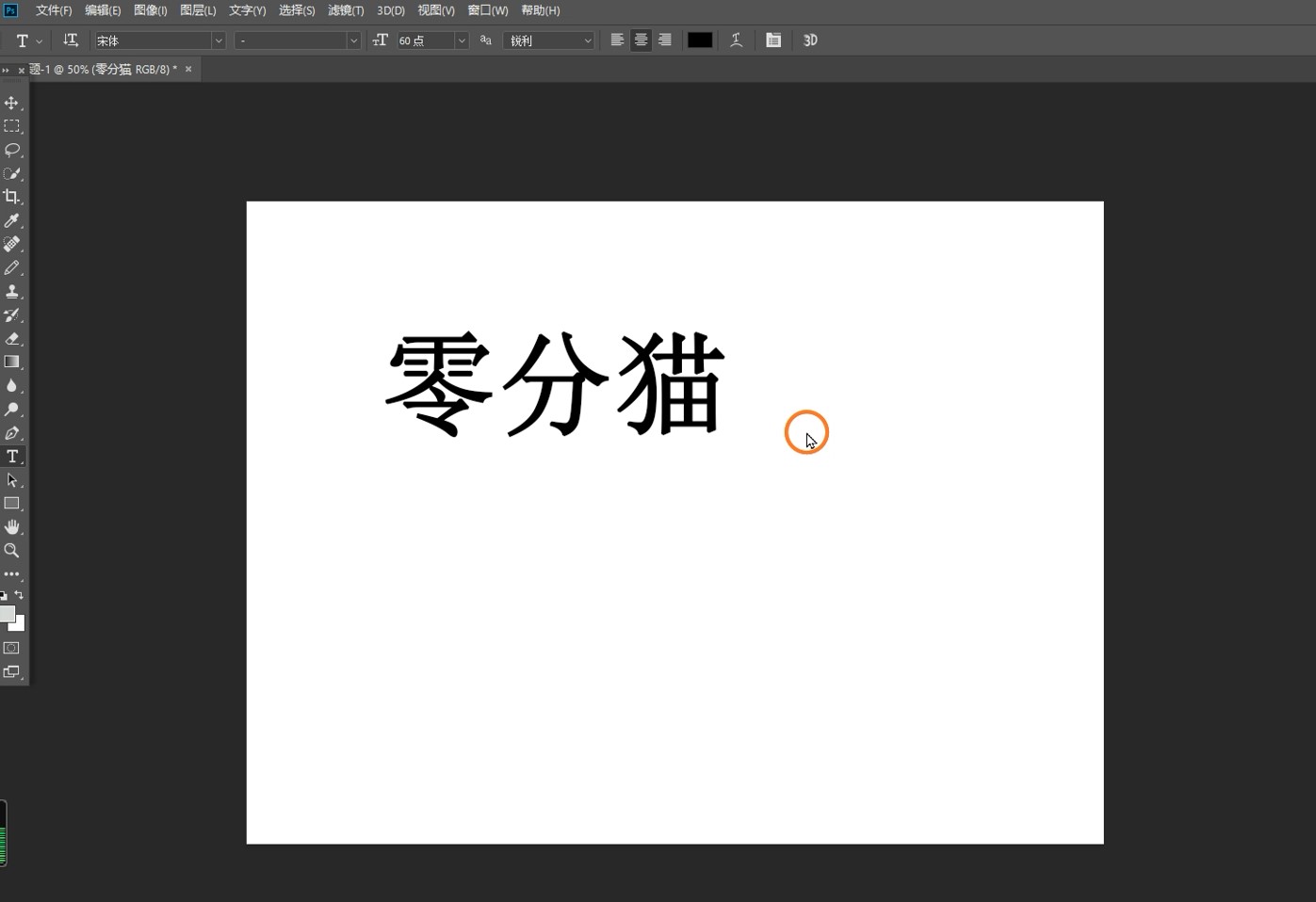Select the Lasso tool

pyautogui.click(x=11, y=150)
